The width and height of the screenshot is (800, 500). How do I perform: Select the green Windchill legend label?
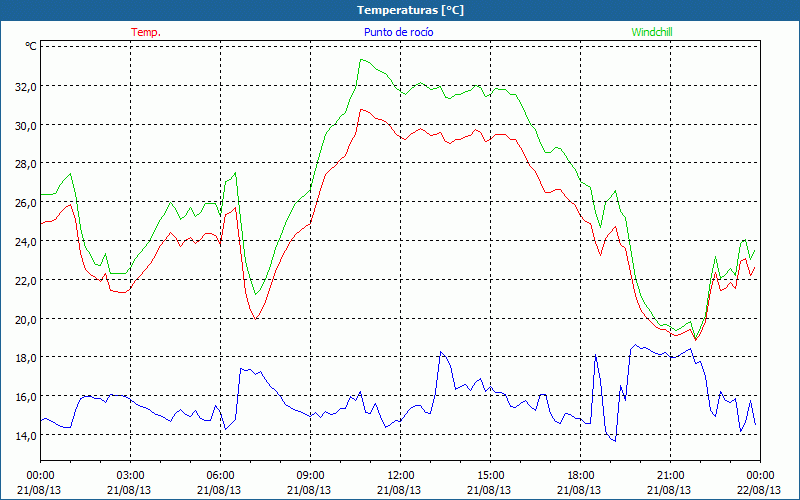click(652, 32)
